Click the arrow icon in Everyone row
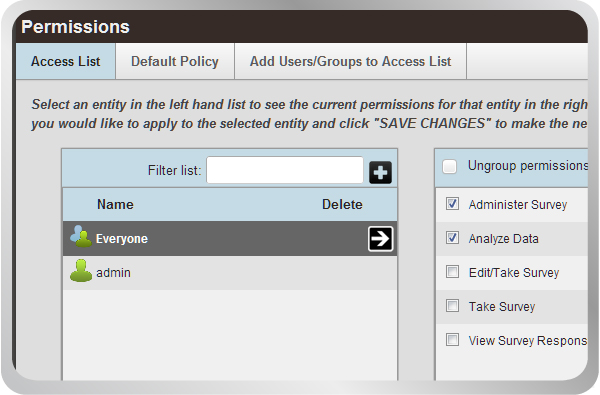Screen dimensions: 600x395 pyautogui.click(x=380, y=238)
